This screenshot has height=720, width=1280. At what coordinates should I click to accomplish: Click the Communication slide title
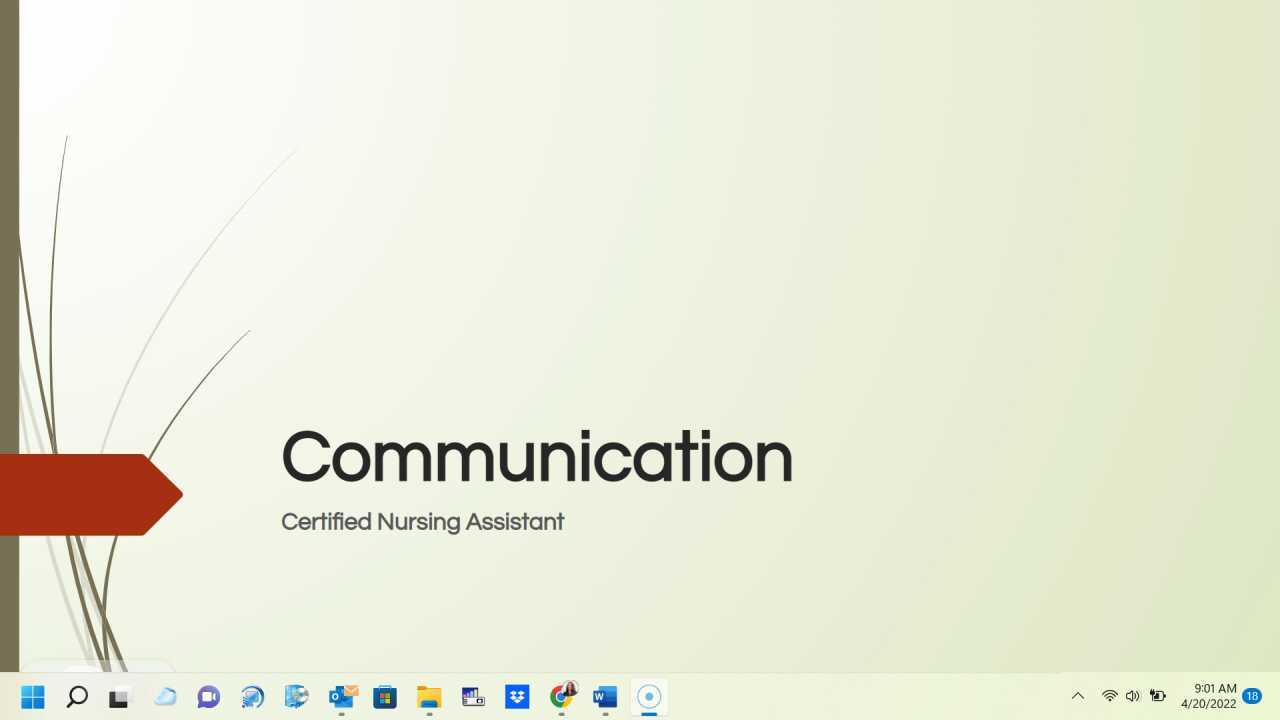point(536,456)
